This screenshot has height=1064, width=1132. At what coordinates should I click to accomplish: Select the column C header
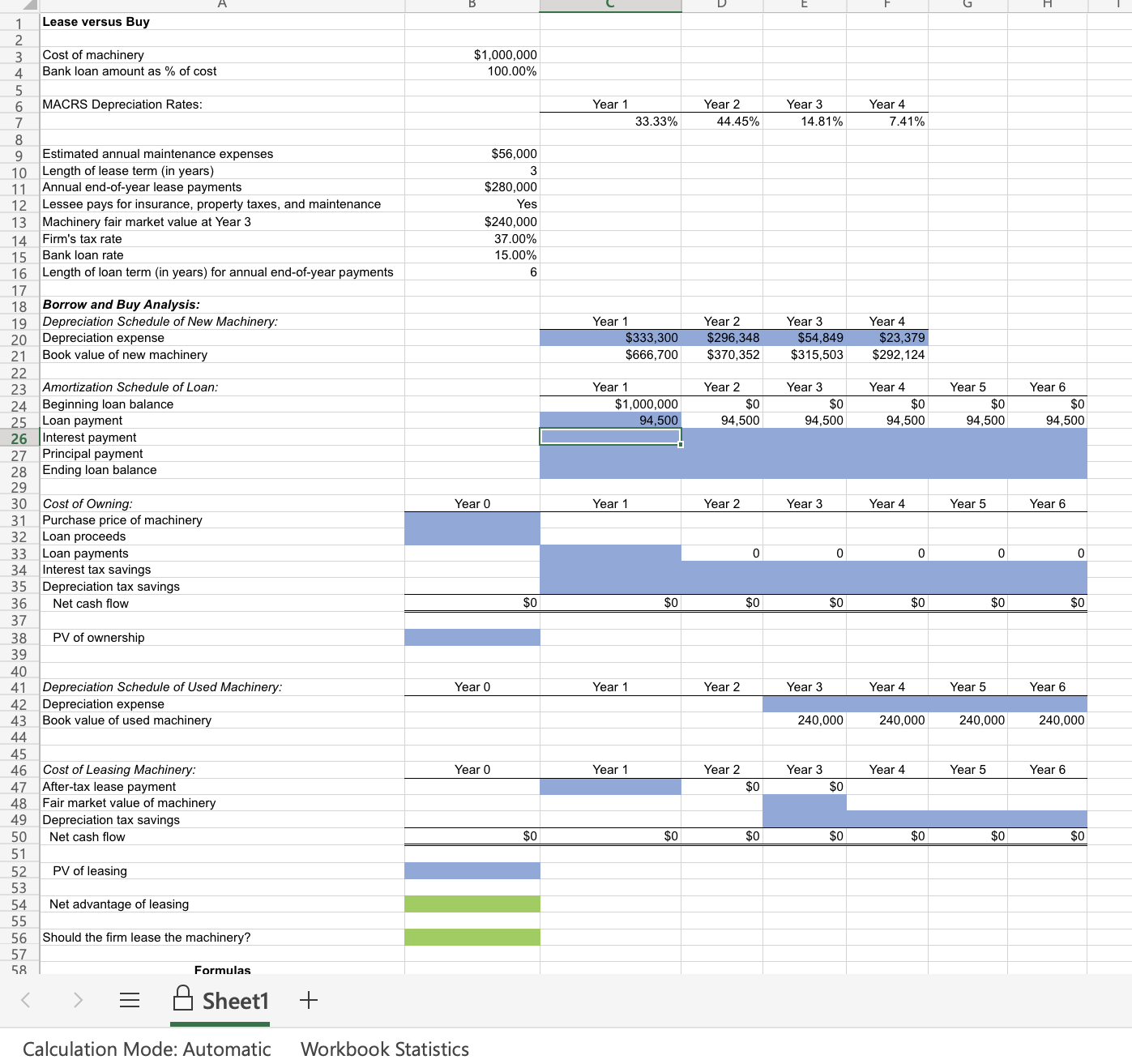(x=610, y=6)
